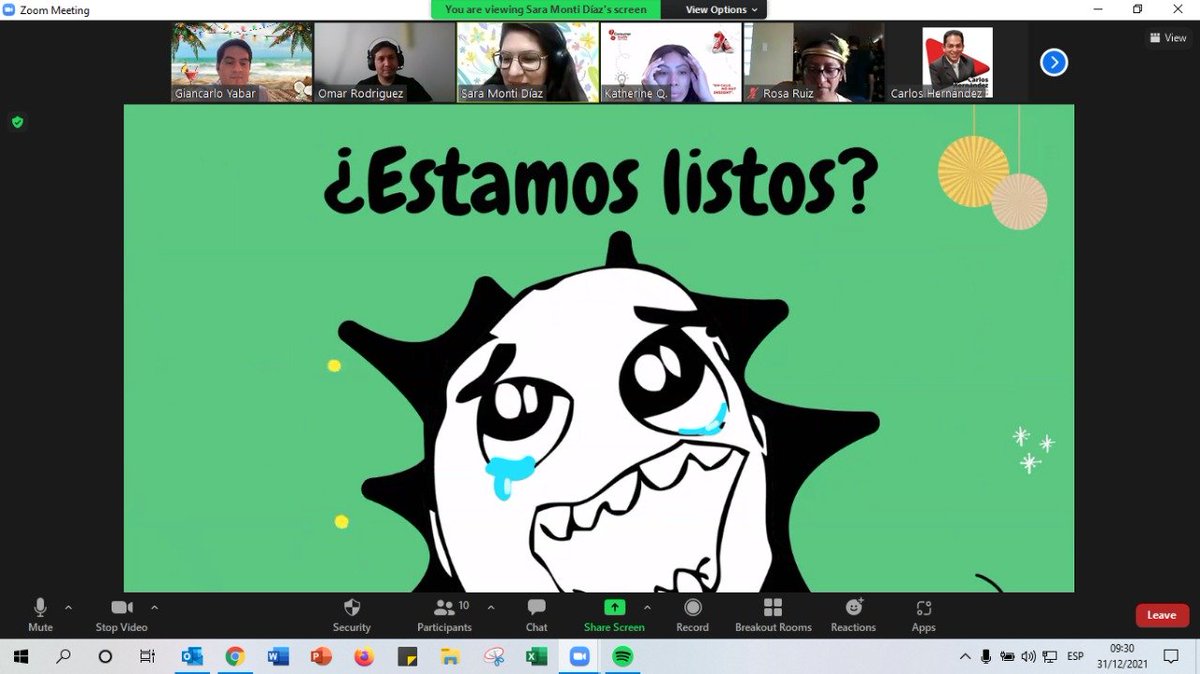Screen dimensions: 1200x674
Task: Open Task View on the taskbar
Action: pos(147,657)
